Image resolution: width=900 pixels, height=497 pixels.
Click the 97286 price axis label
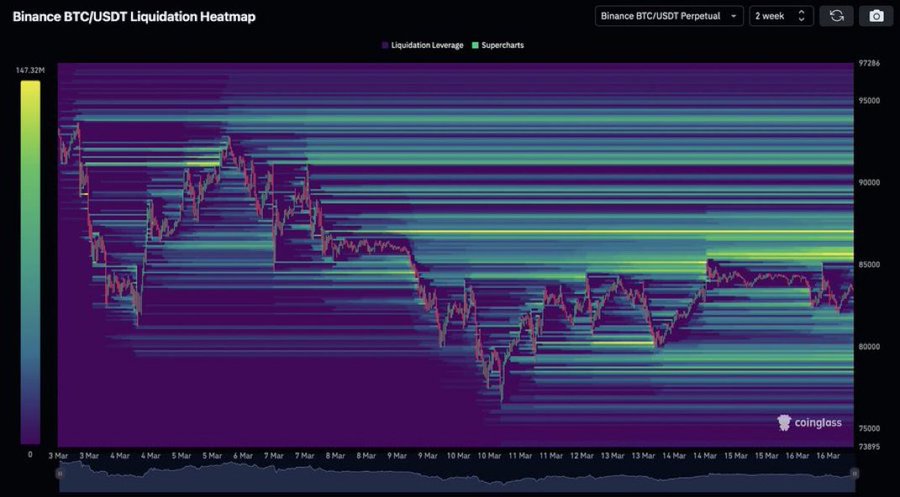point(867,63)
